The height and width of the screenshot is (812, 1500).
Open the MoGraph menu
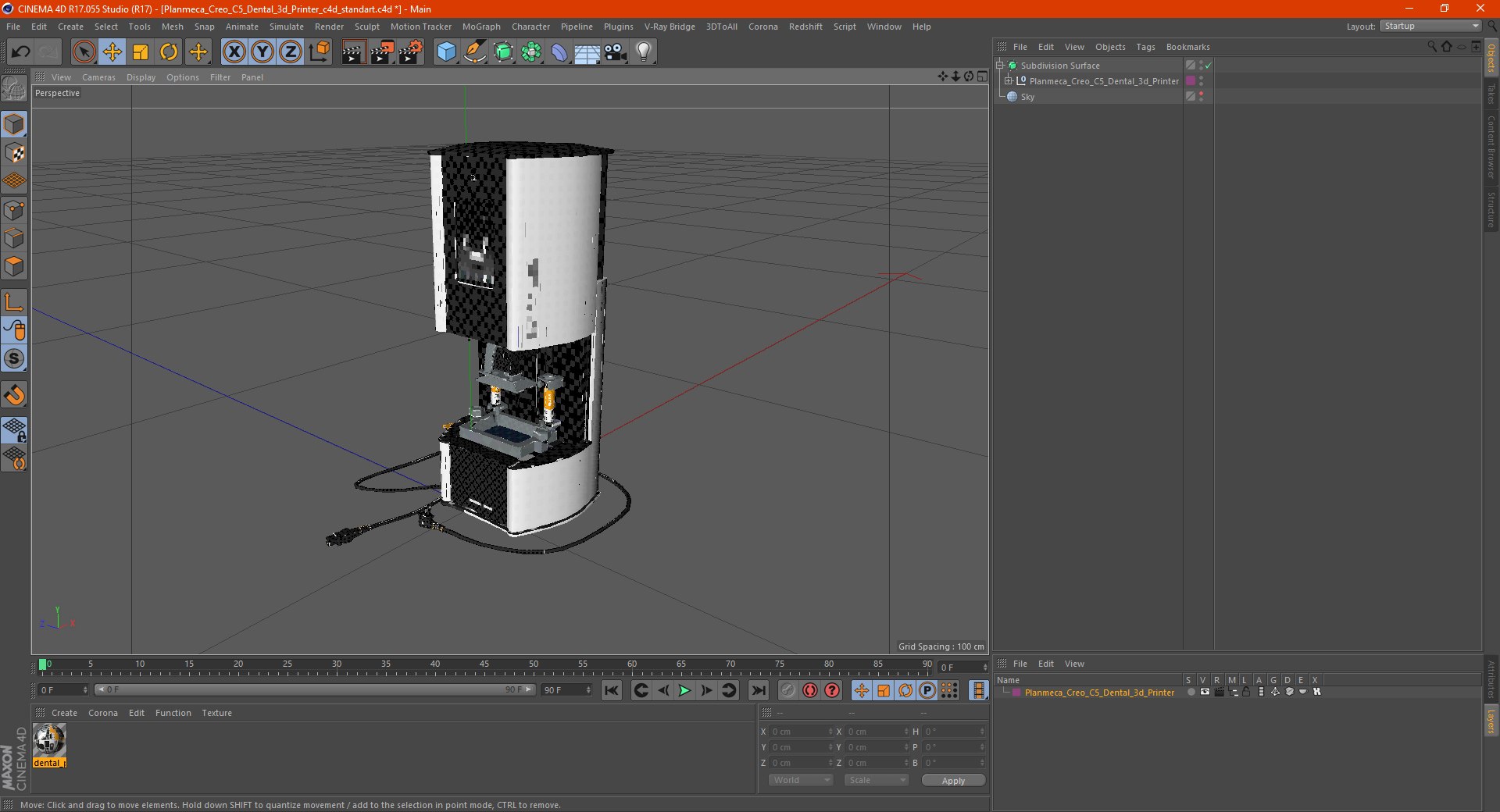481,27
